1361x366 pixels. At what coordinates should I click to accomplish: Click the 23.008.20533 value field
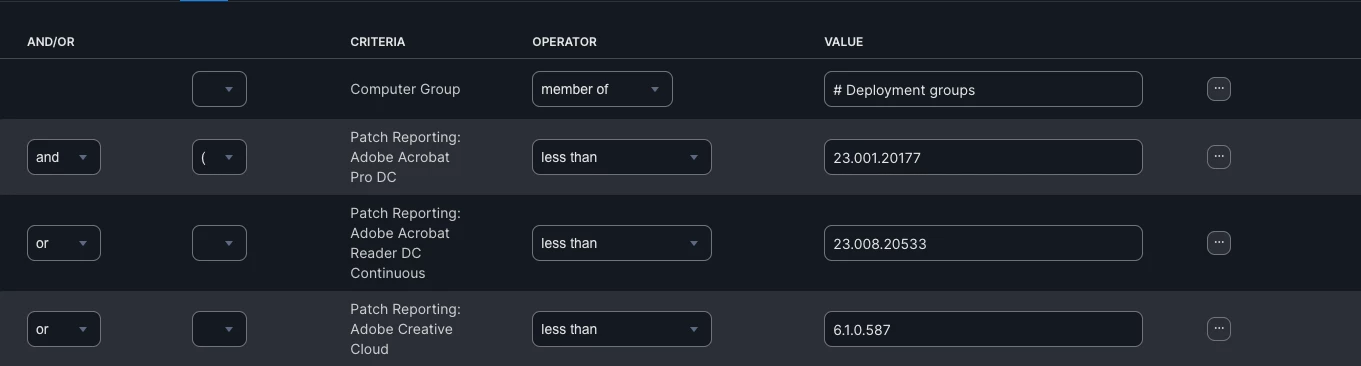pyautogui.click(x=983, y=243)
